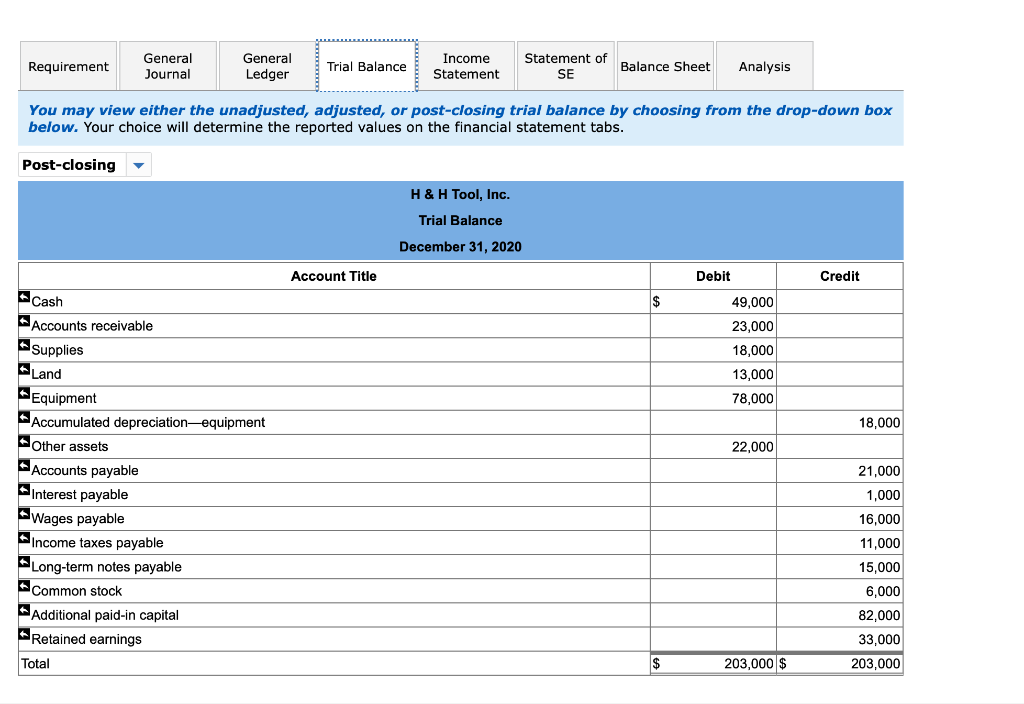Switch to the General Journal tab
Viewport: 1024px width, 704px height.
(167, 65)
